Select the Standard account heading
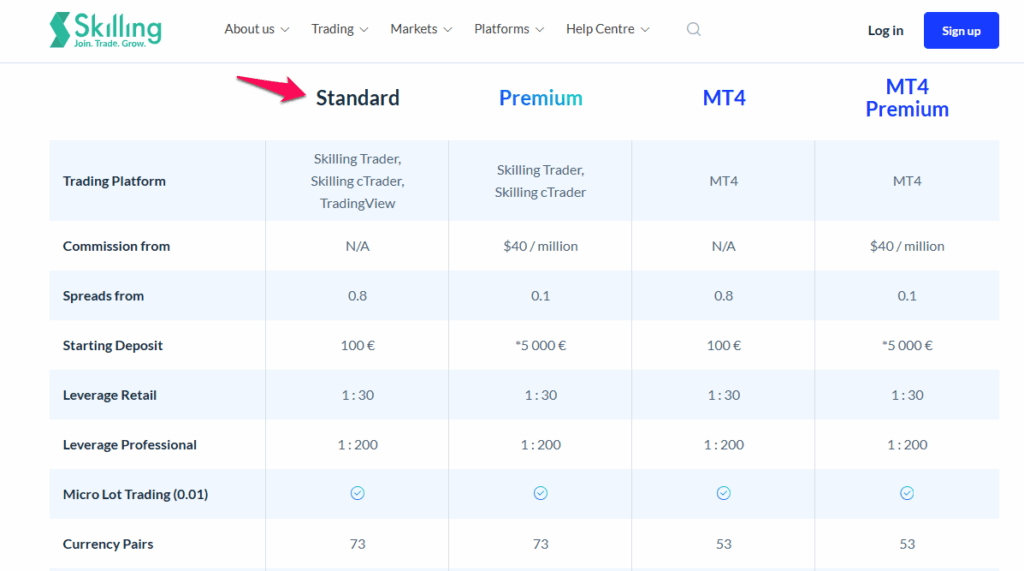The width and height of the screenshot is (1024, 571). (357, 98)
